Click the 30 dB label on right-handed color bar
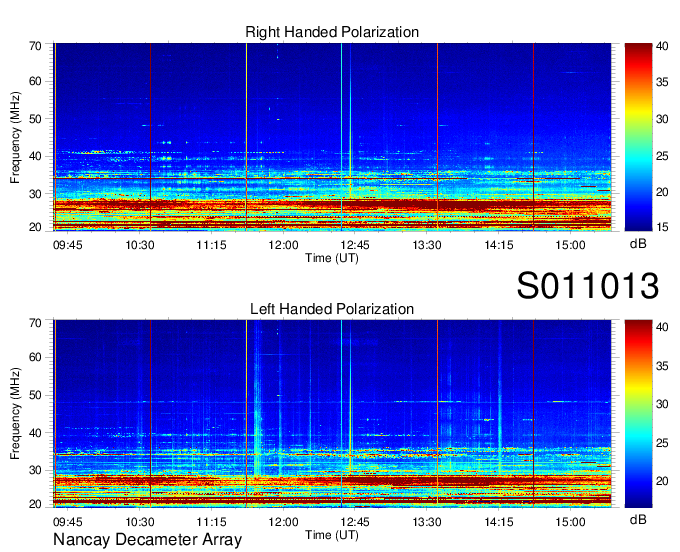680x552 pixels. [662, 119]
